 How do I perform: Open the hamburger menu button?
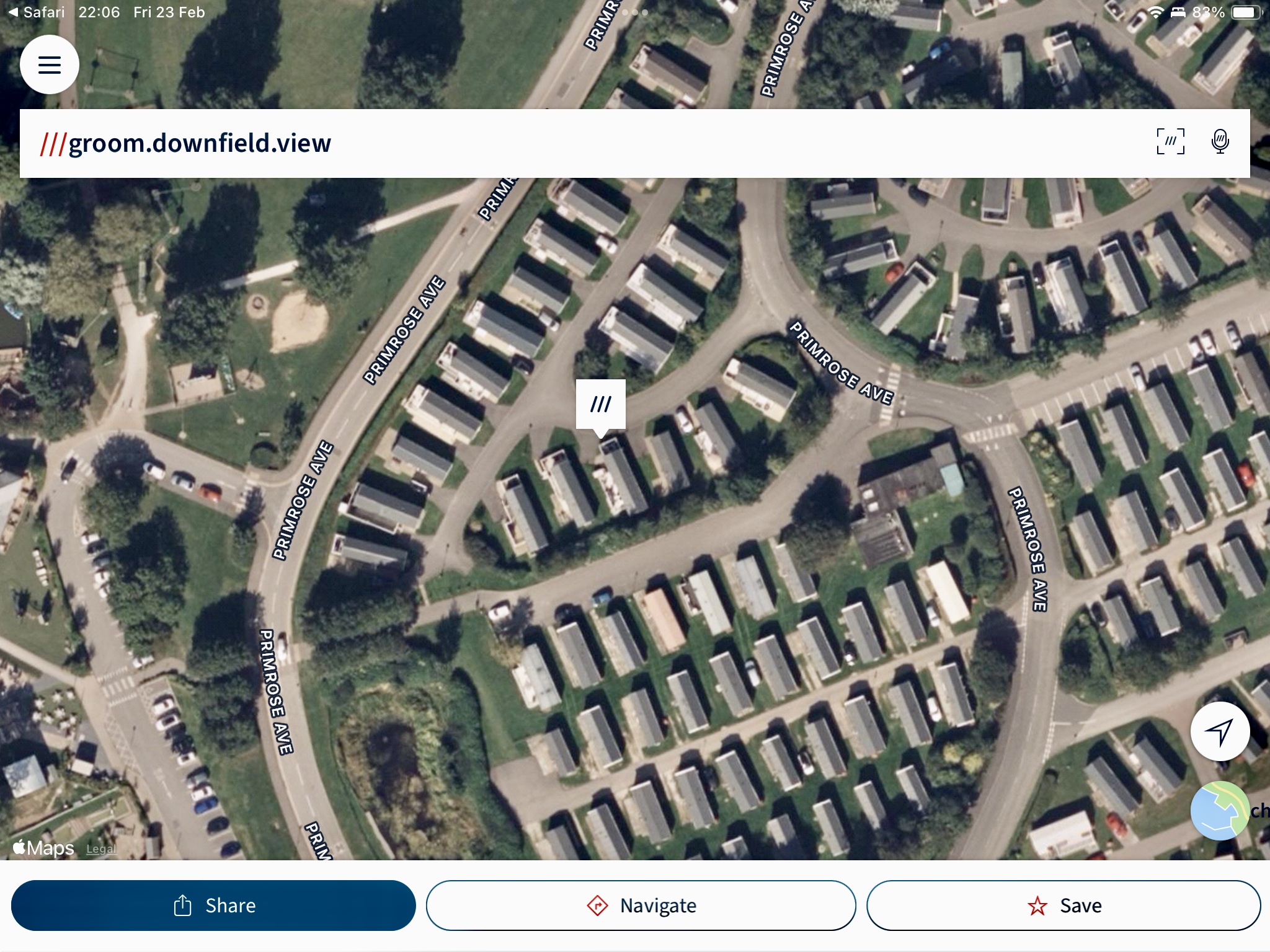[x=50, y=64]
